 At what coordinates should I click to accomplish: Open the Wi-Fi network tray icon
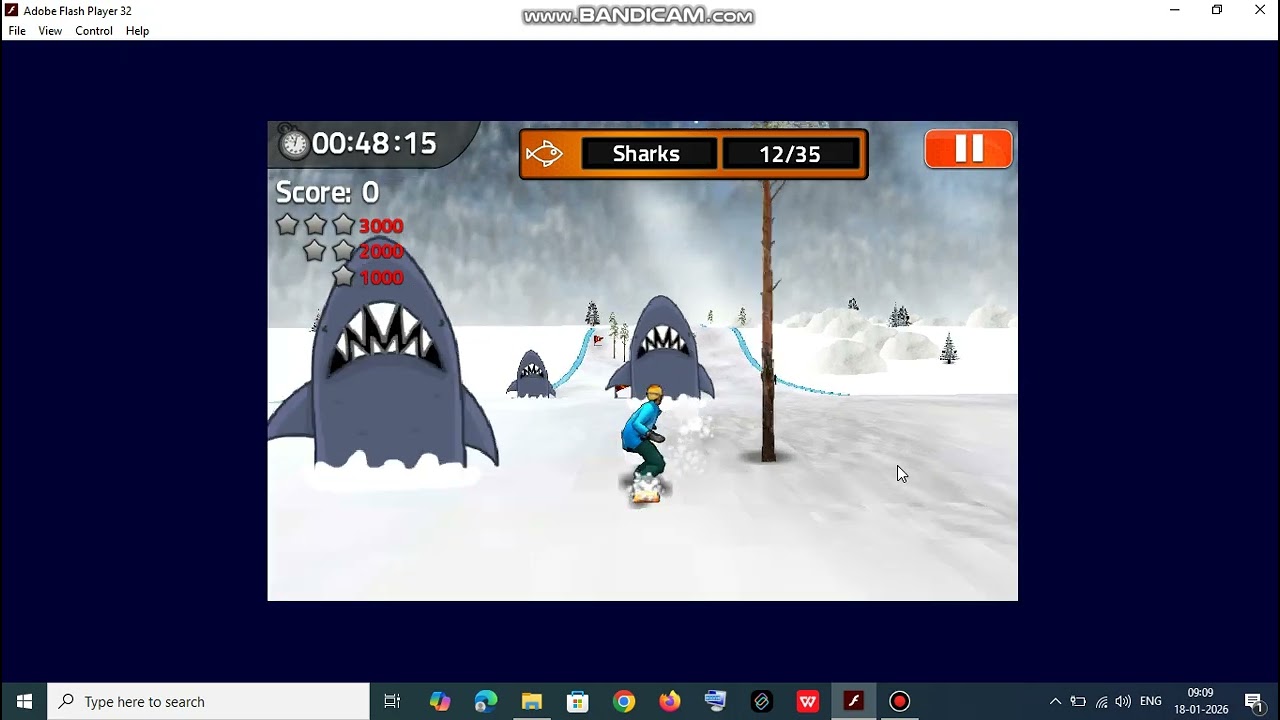tap(1101, 701)
